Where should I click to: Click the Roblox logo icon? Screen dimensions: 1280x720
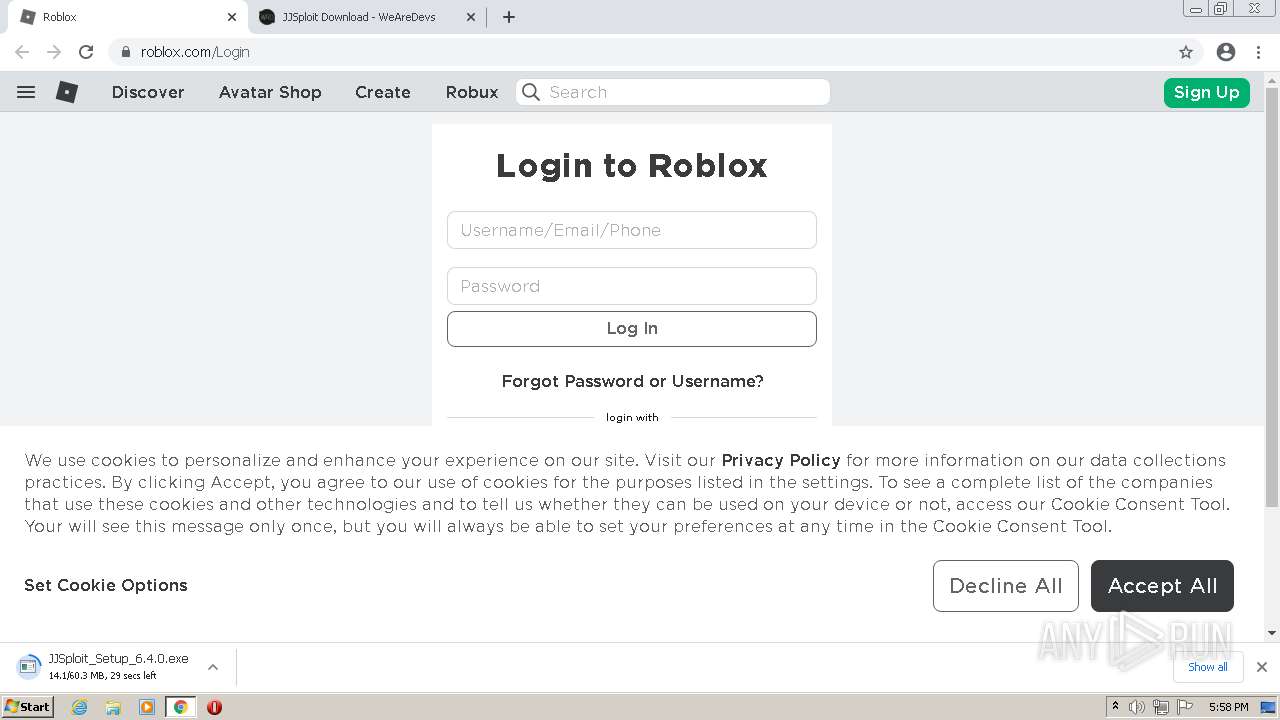67,92
